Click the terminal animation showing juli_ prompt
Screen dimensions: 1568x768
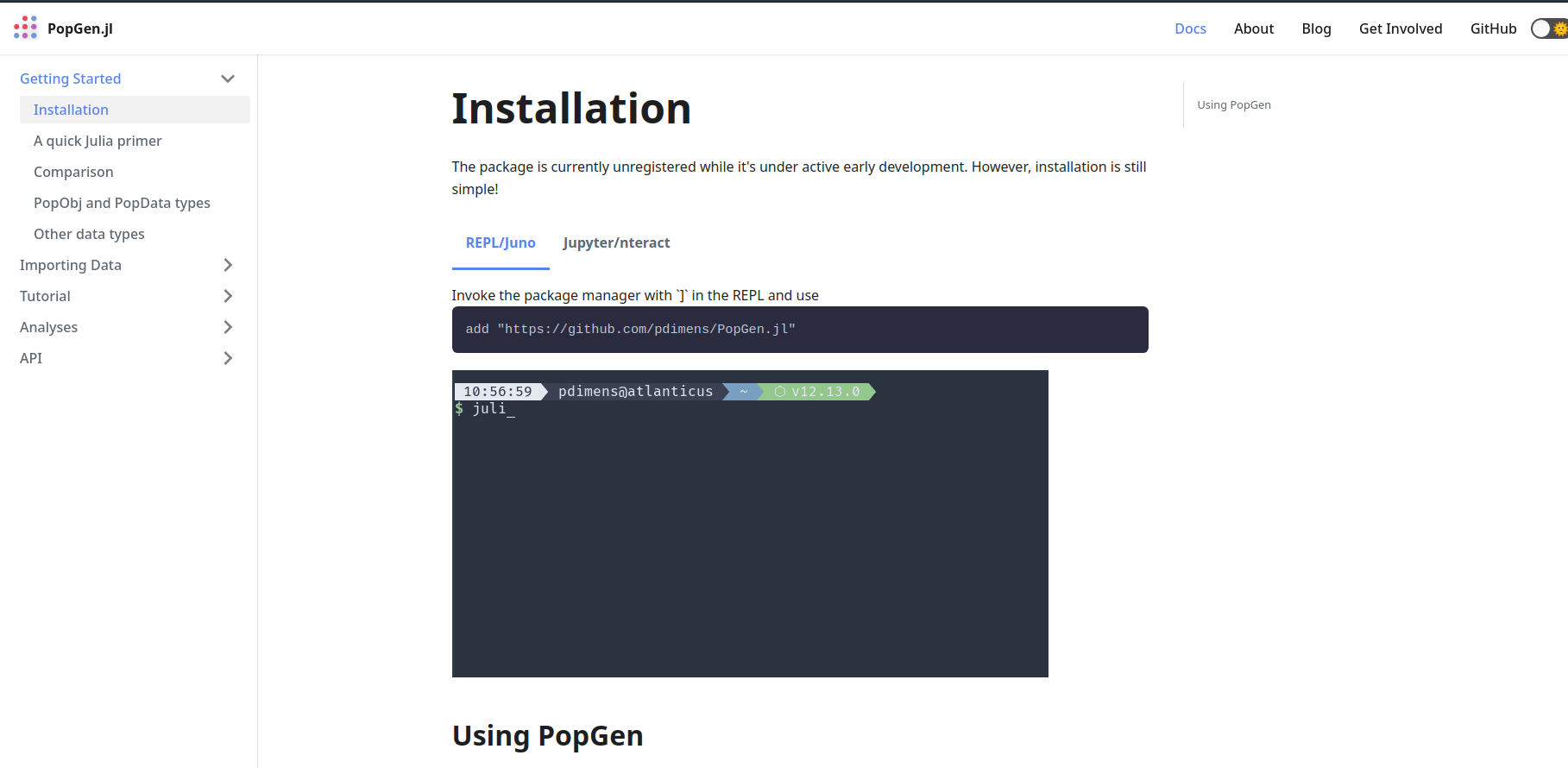(x=750, y=524)
